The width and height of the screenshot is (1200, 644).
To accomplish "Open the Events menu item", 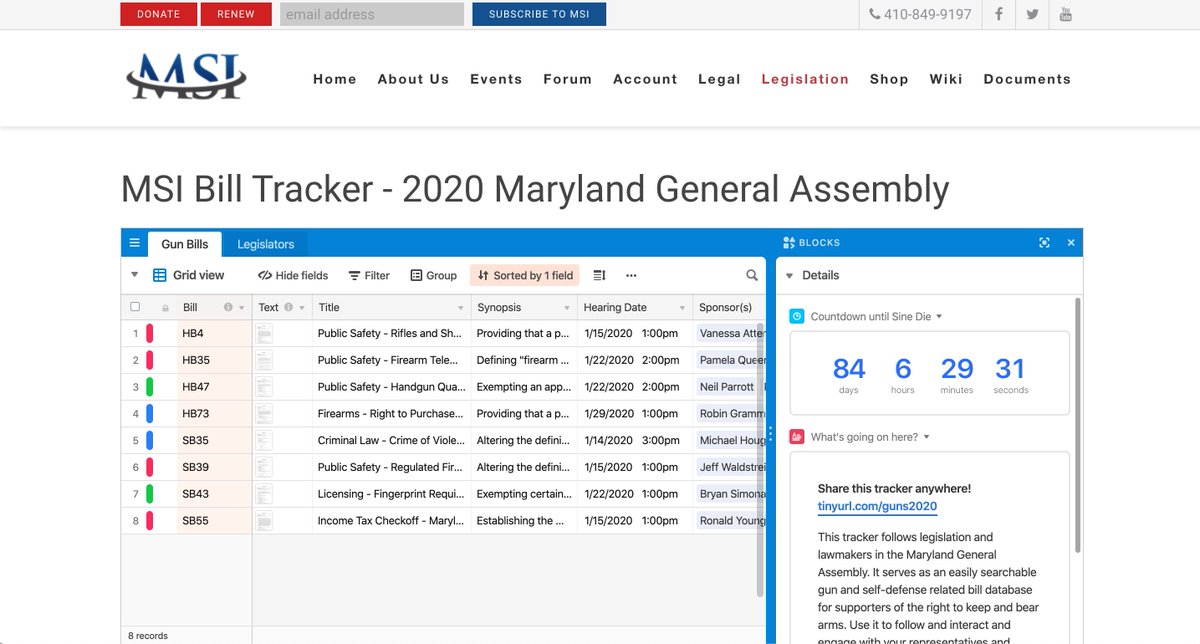I will [x=496, y=79].
